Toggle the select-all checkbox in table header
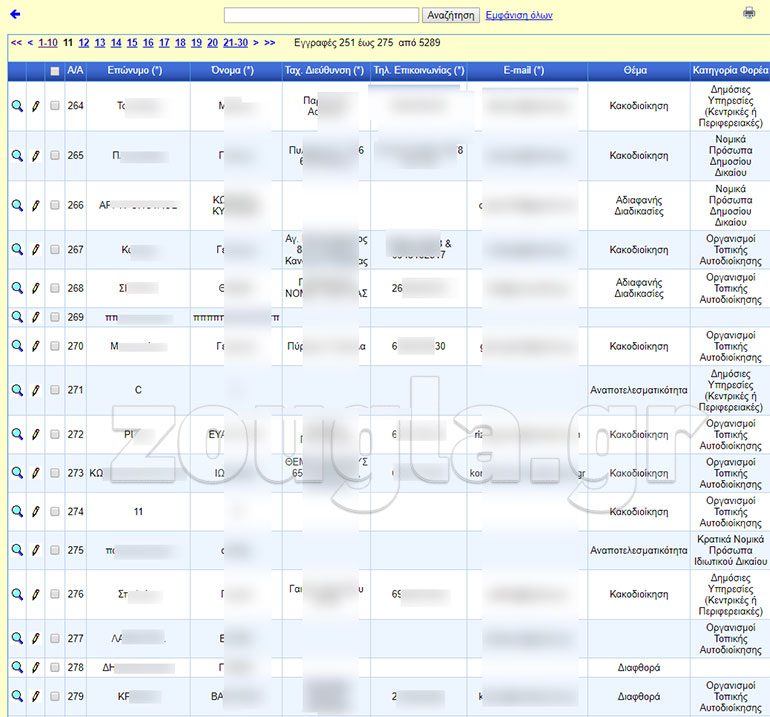Viewport: 770px width, 717px height. pos(55,71)
